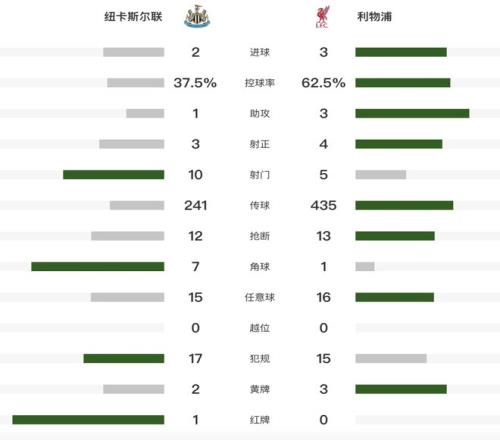Image resolution: width=500 pixels, height=440 pixels.
Task: Click Liverpool's 62.5% possession value
Action: [x=323, y=83]
